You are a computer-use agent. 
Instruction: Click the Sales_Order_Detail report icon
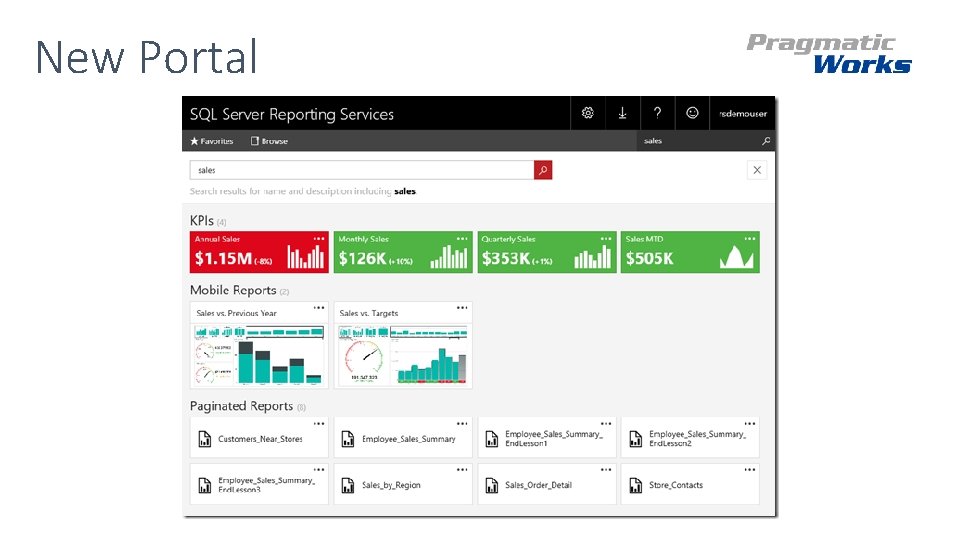492,486
